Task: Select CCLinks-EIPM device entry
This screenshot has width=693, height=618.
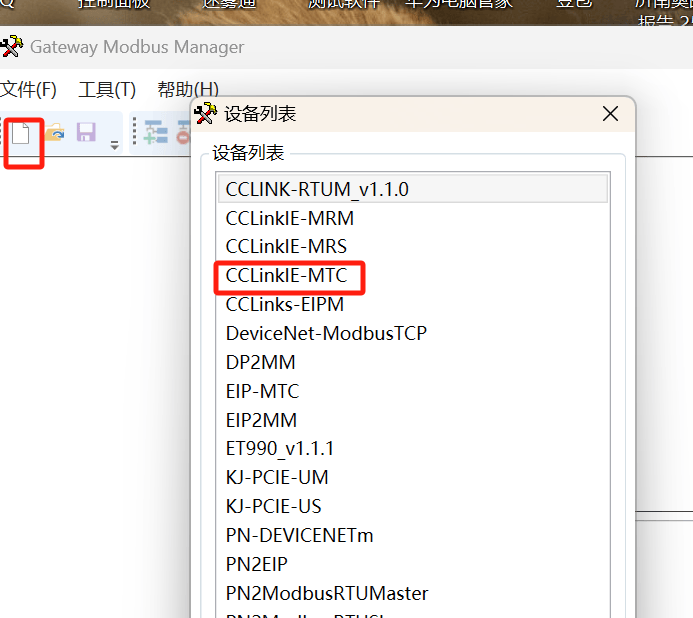Action: 413,305
